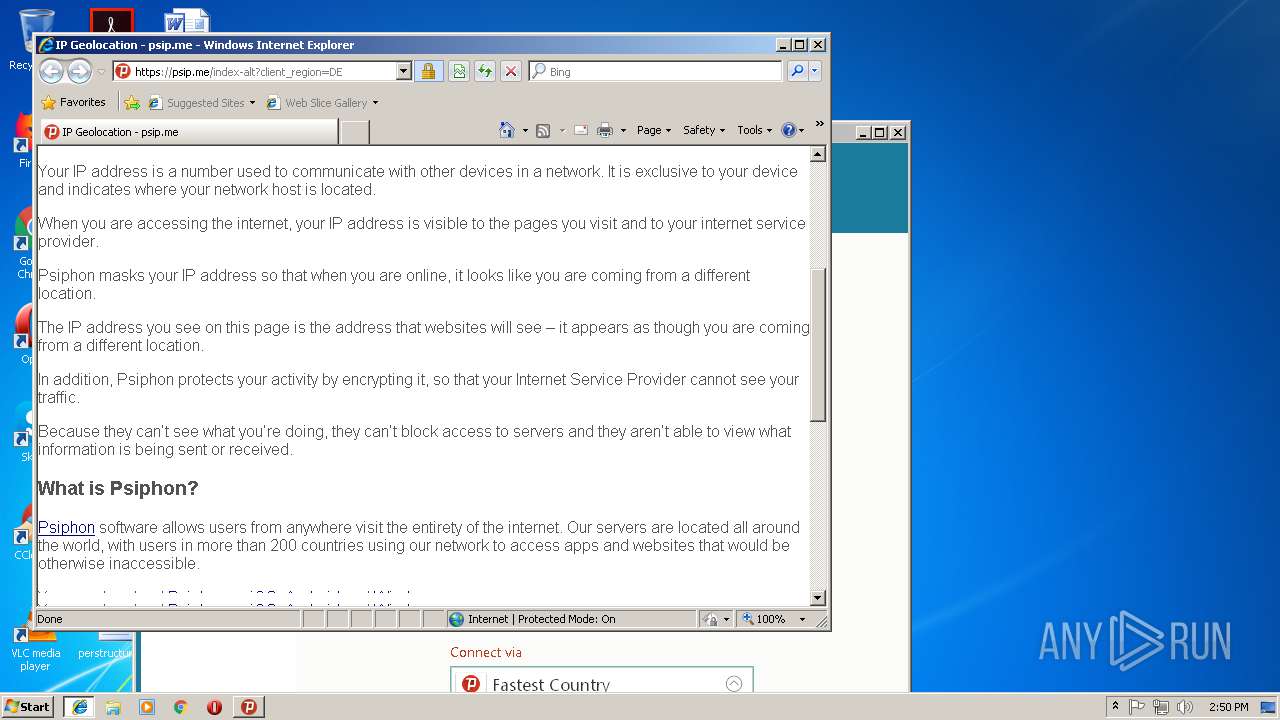Click the 2:50 PM system clock
Screen dimensions: 1280x720
point(1228,707)
